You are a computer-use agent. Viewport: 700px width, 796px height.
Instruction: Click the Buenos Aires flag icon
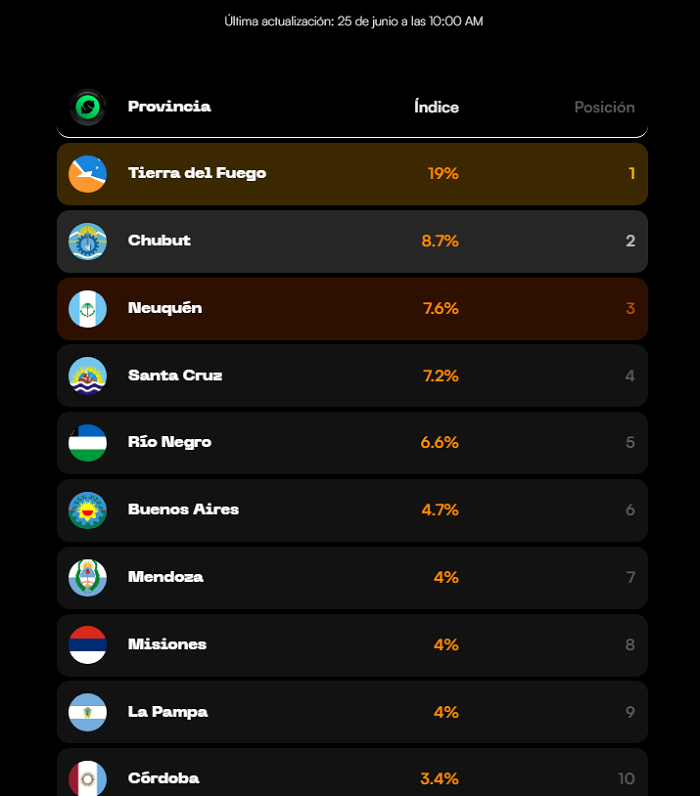click(x=87, y=510)
